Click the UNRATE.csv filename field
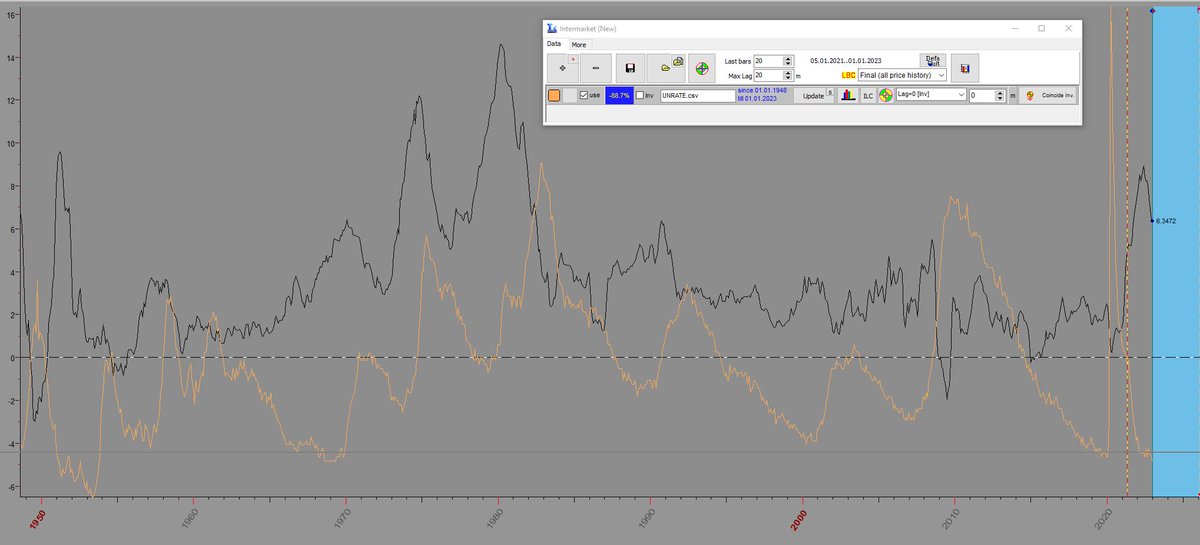The width and height of the screenshot is (1200, 545). click(698, 96)
